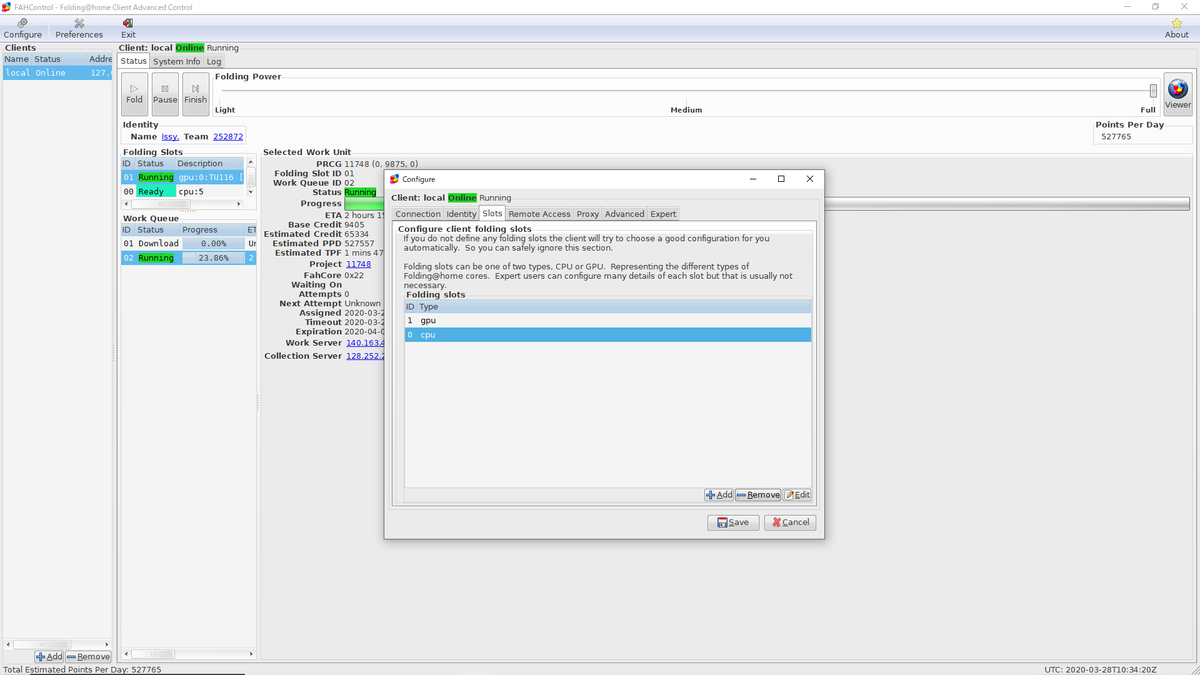Maximize the Configure dialog
1200x675 pixels.
[x=781, y=179]
